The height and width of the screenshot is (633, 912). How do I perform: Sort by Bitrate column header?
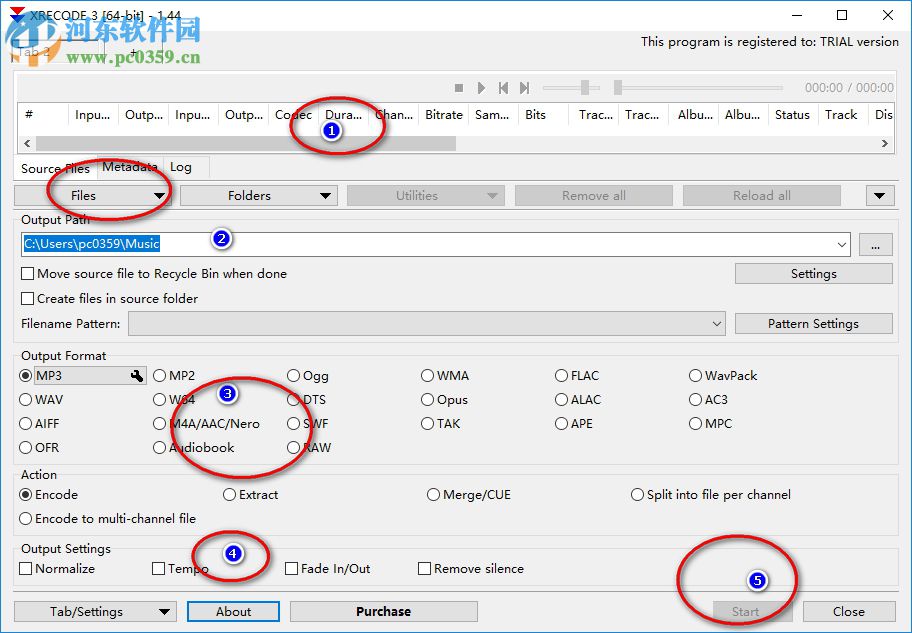coord(443,115)
